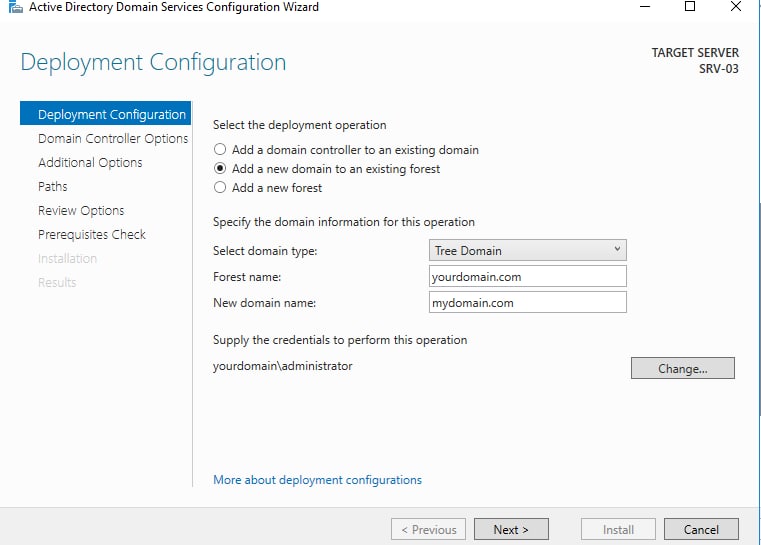Click the 'Select domain type:' label
Viewport: 761px width, 545px height.
(265, 251)
